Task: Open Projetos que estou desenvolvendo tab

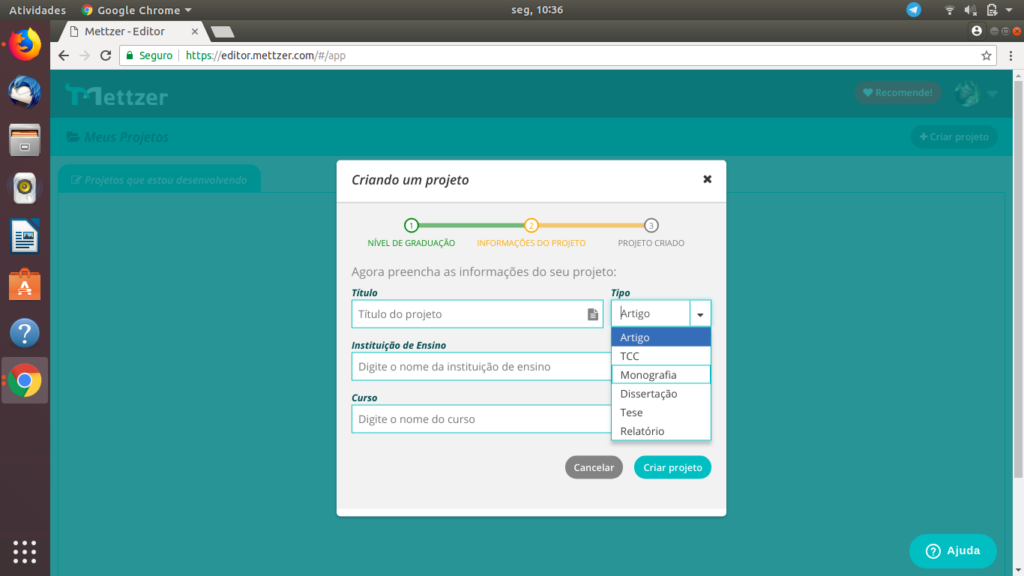Action: click(159, 180)
